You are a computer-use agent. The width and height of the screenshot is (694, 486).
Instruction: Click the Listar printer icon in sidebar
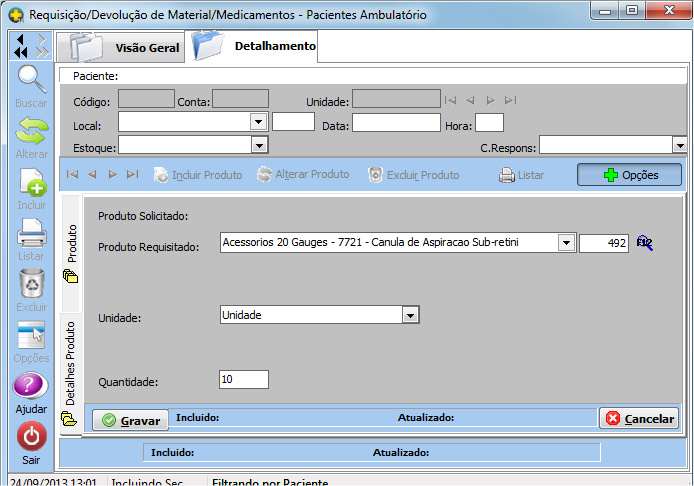click(x=31, y=233)
